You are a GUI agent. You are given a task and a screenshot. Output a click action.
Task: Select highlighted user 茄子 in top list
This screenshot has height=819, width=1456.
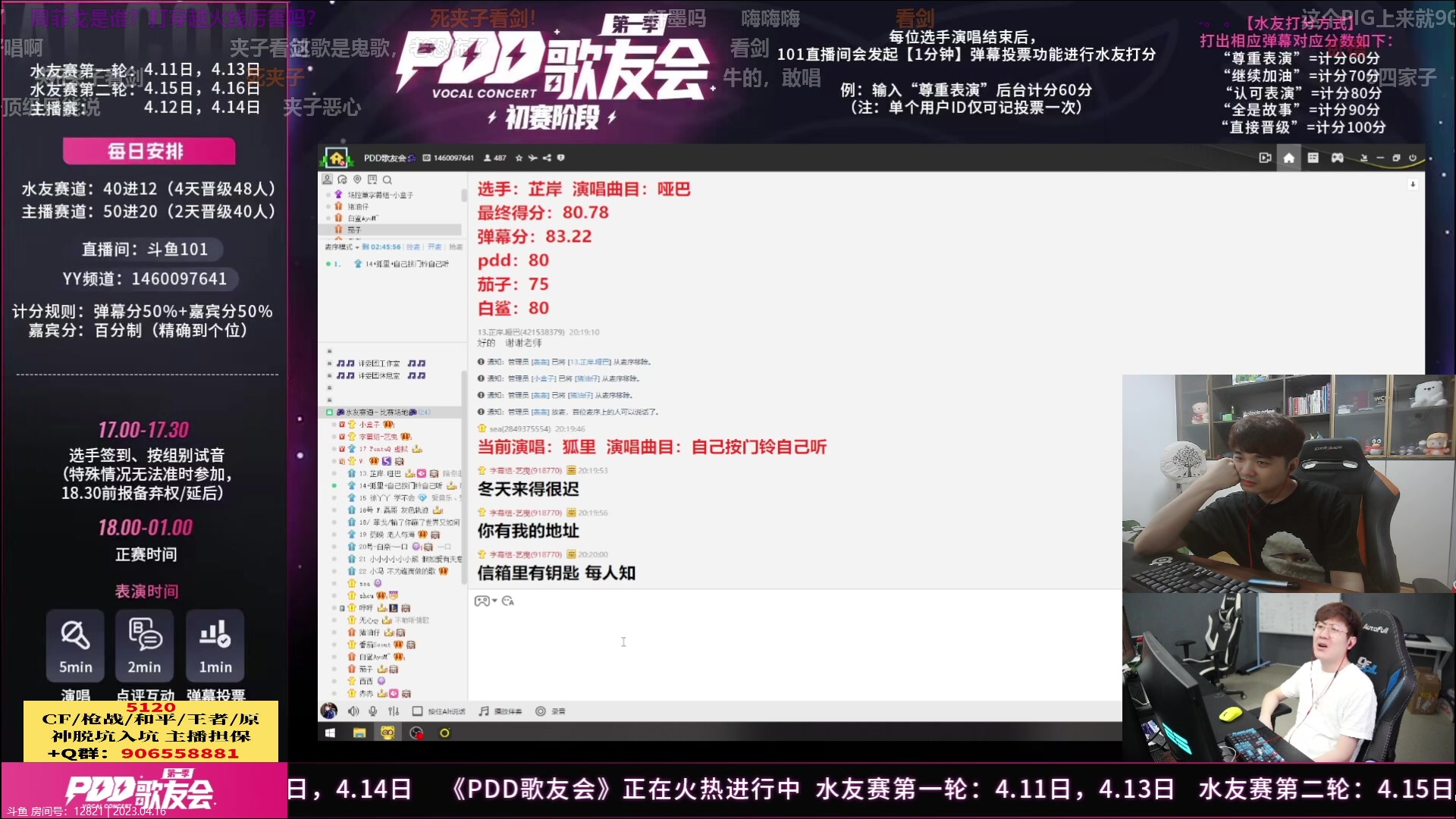pyautogui.click(x=390, y=229)
